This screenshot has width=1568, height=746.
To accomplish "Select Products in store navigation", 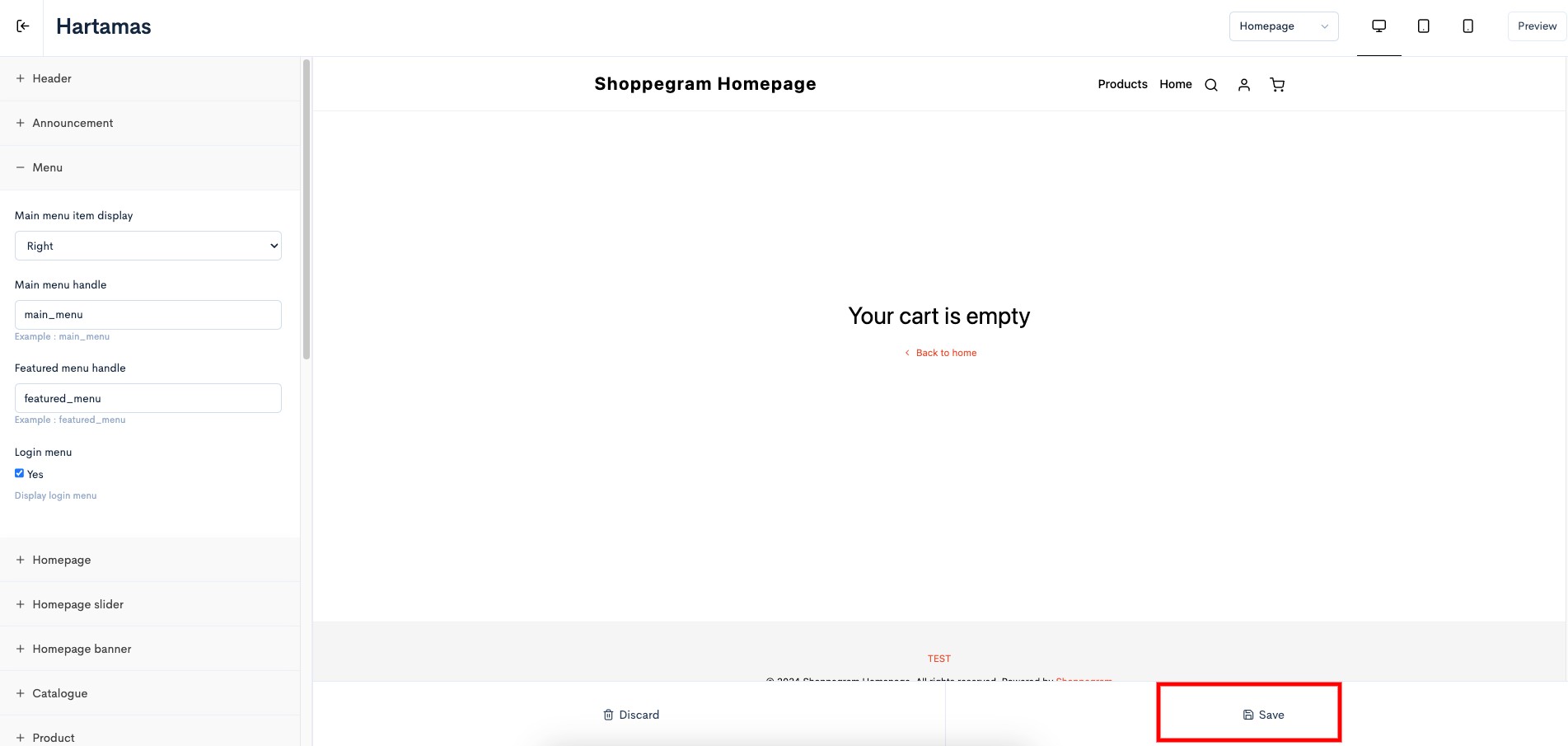I will pyautogui.click(x=1122, y=84).
